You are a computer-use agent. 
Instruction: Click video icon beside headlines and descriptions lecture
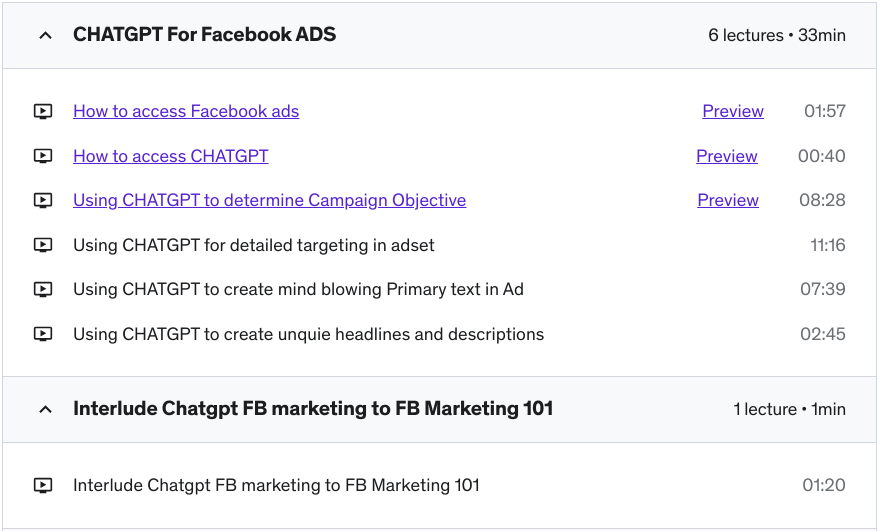click(x=43, y=334)
